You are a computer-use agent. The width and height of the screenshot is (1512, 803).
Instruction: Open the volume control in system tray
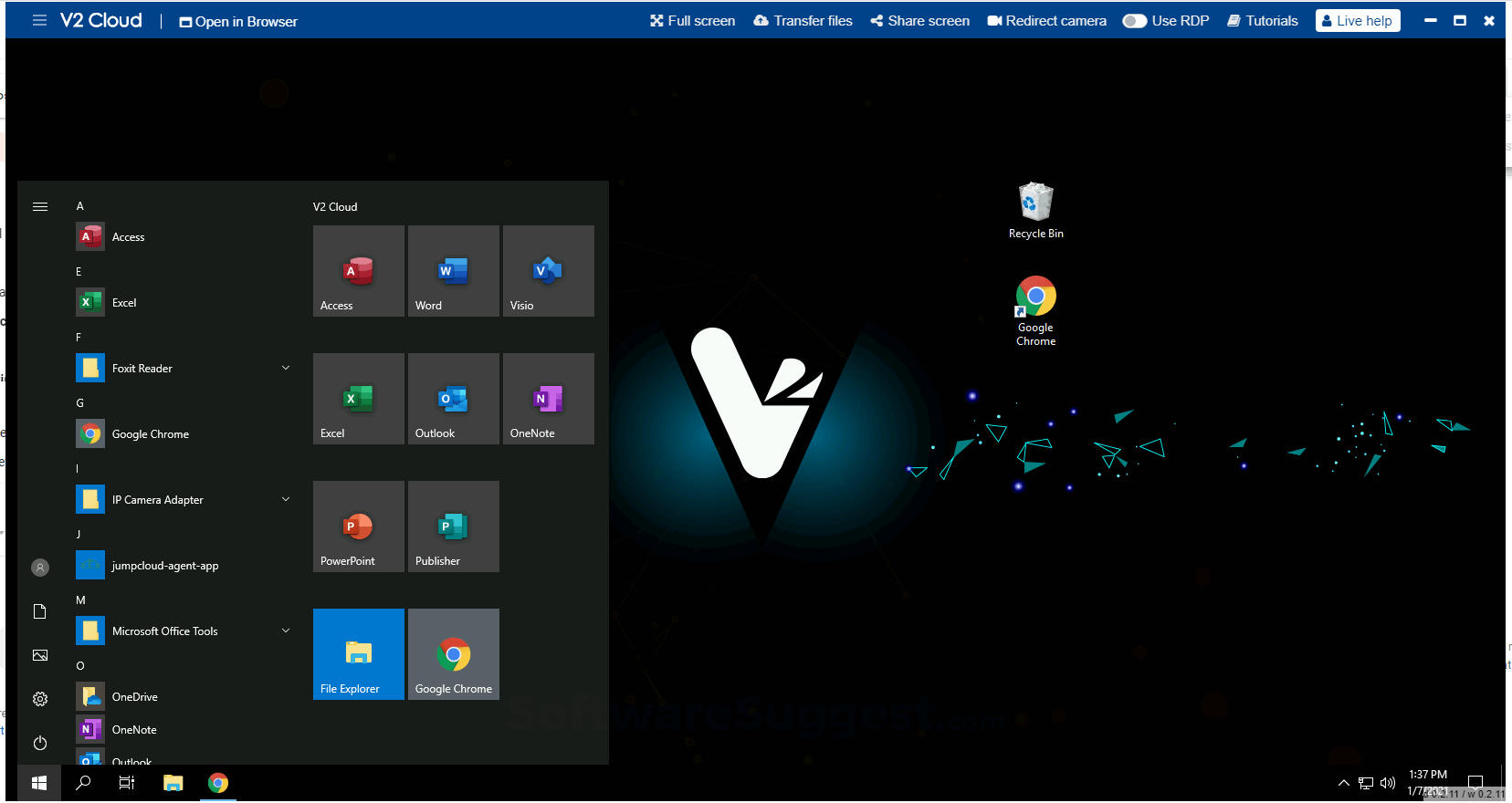coord(1388,783)
